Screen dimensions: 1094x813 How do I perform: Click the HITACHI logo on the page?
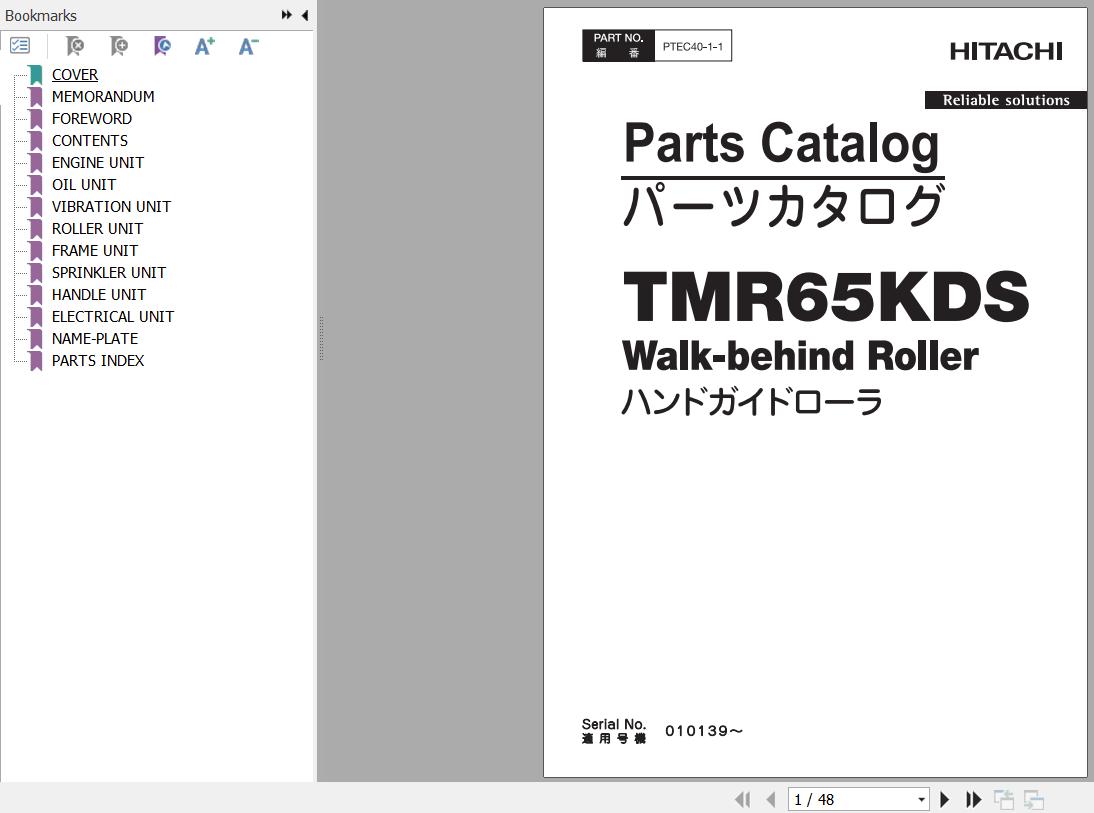tap(1006, 51)
